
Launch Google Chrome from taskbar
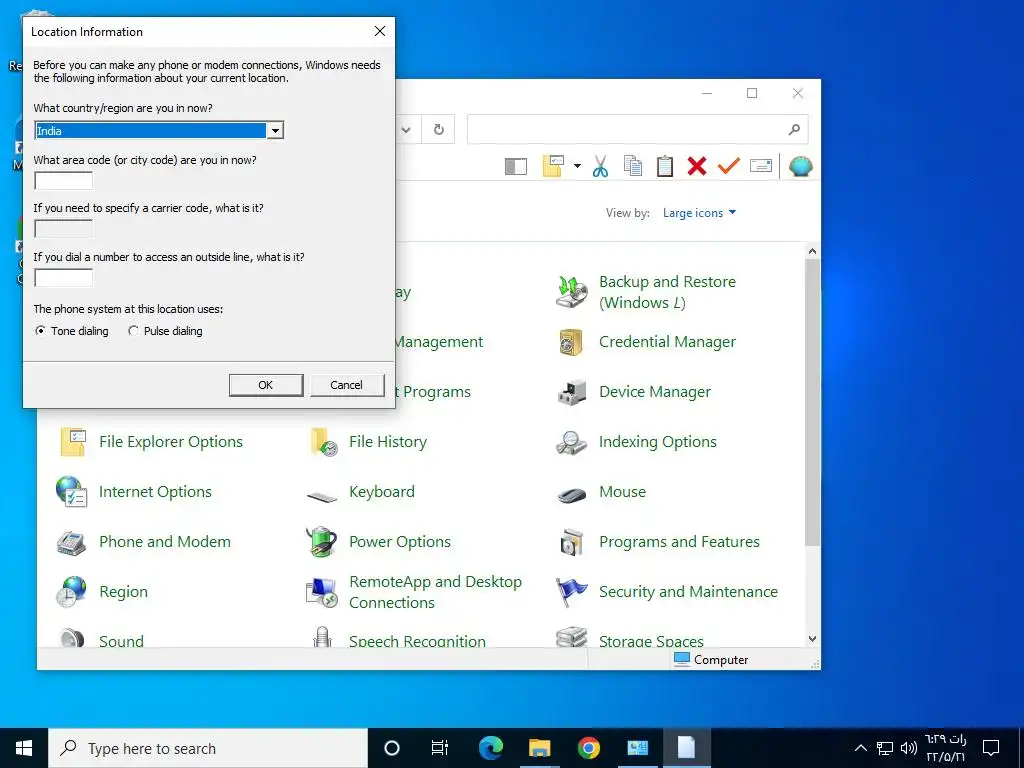(x=588, y=748)
